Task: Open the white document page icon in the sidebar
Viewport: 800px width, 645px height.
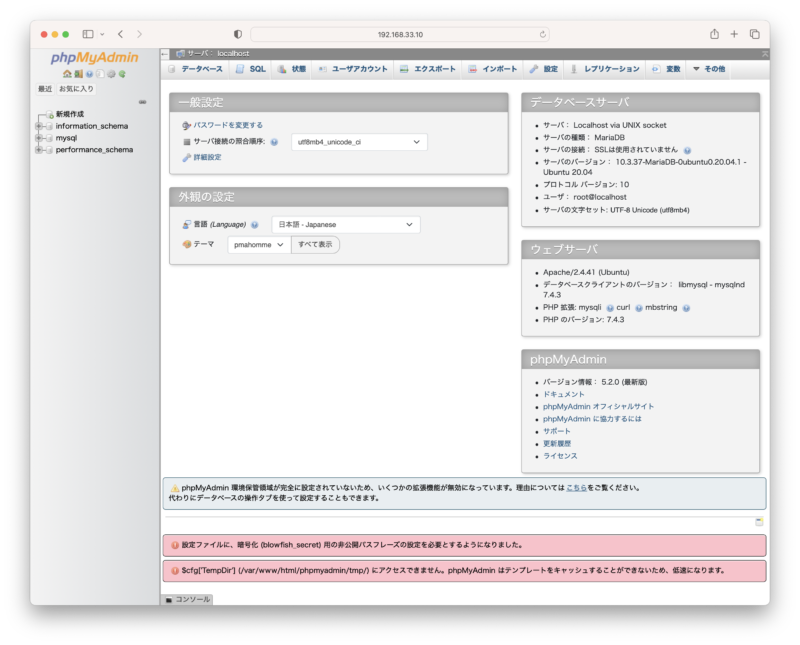Action: (100, 74)
